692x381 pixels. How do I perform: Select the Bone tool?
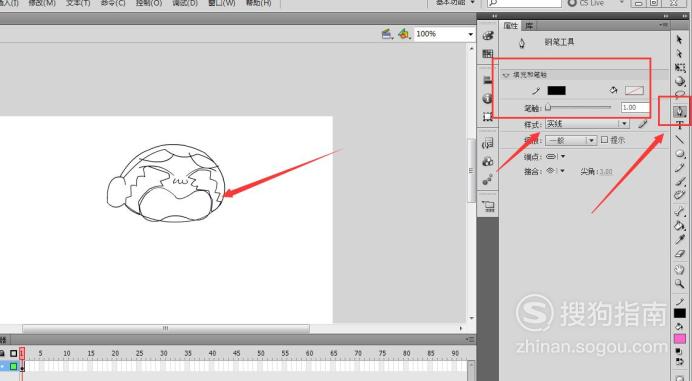(680, 212)
